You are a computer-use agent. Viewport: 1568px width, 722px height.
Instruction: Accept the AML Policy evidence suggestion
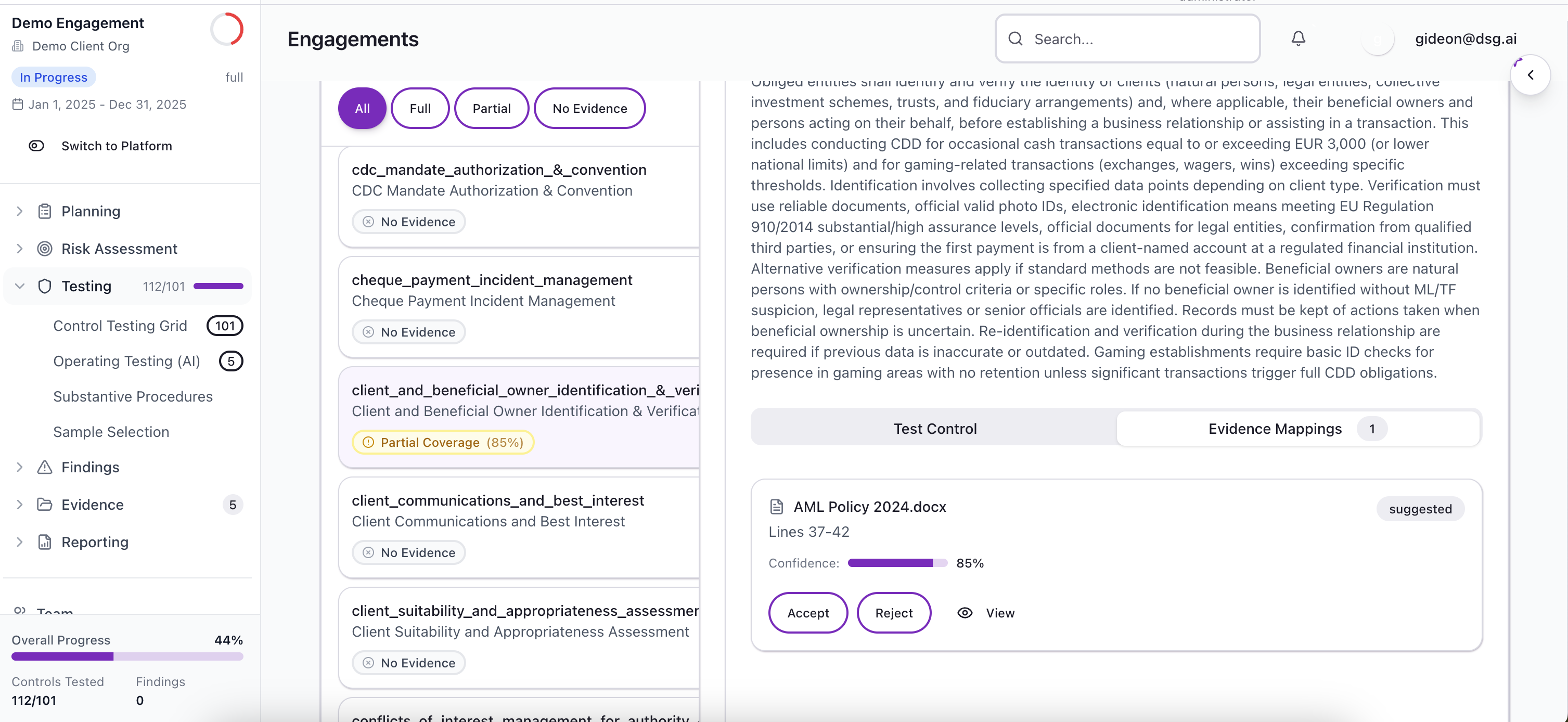pos(808,613)
